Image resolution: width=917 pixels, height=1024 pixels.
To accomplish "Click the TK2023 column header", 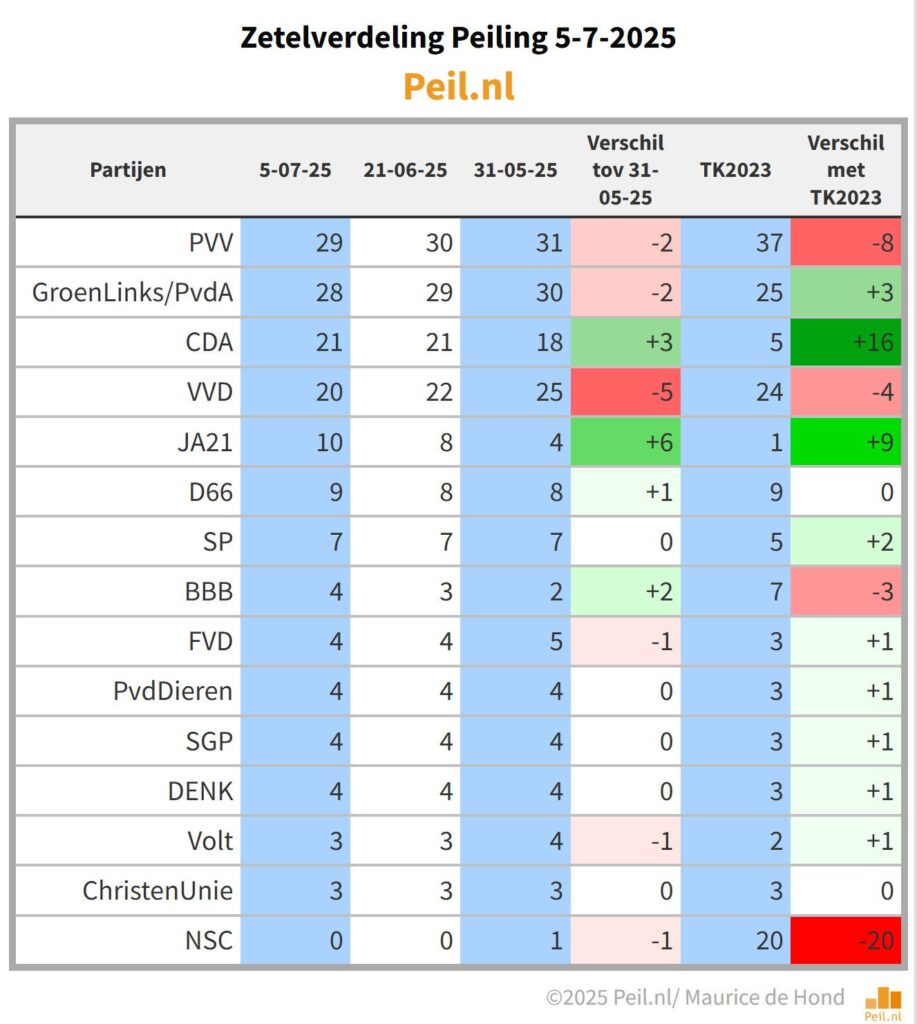I will point(735,169).
